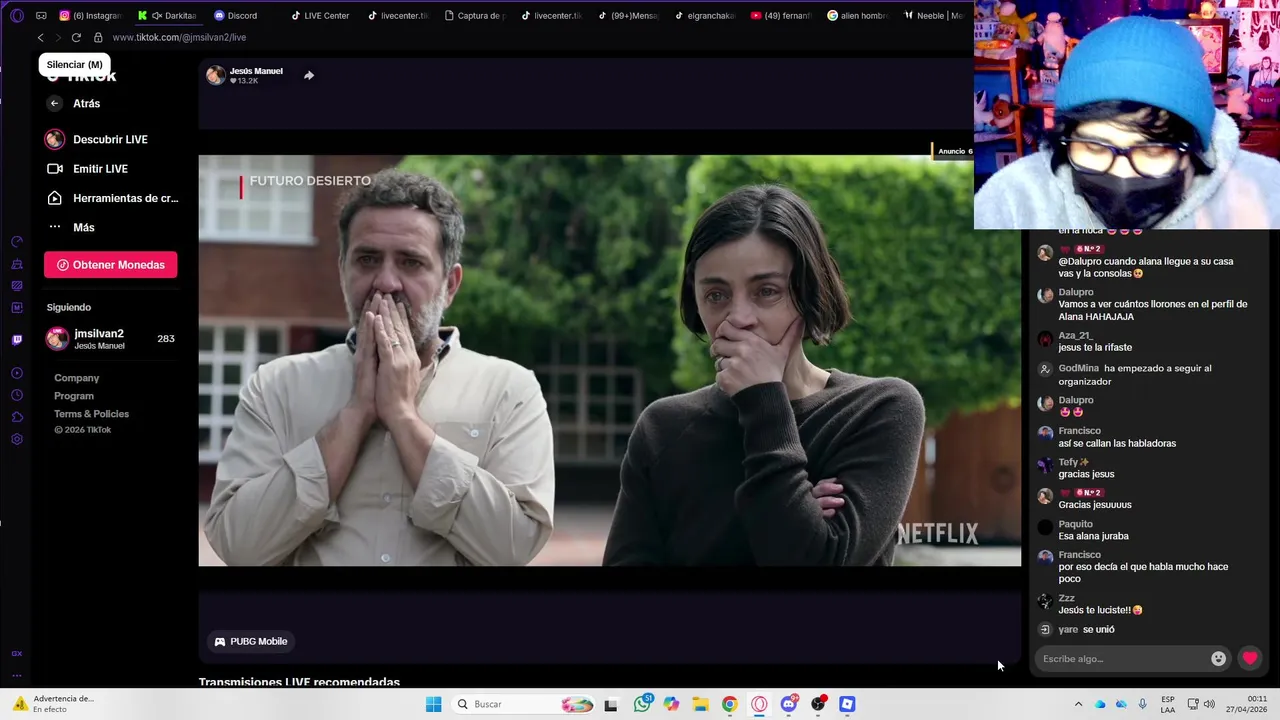This screenshot has height=720, width=1280.
Task: Click the volume icon in system tray
Action: coord(1209,704)
